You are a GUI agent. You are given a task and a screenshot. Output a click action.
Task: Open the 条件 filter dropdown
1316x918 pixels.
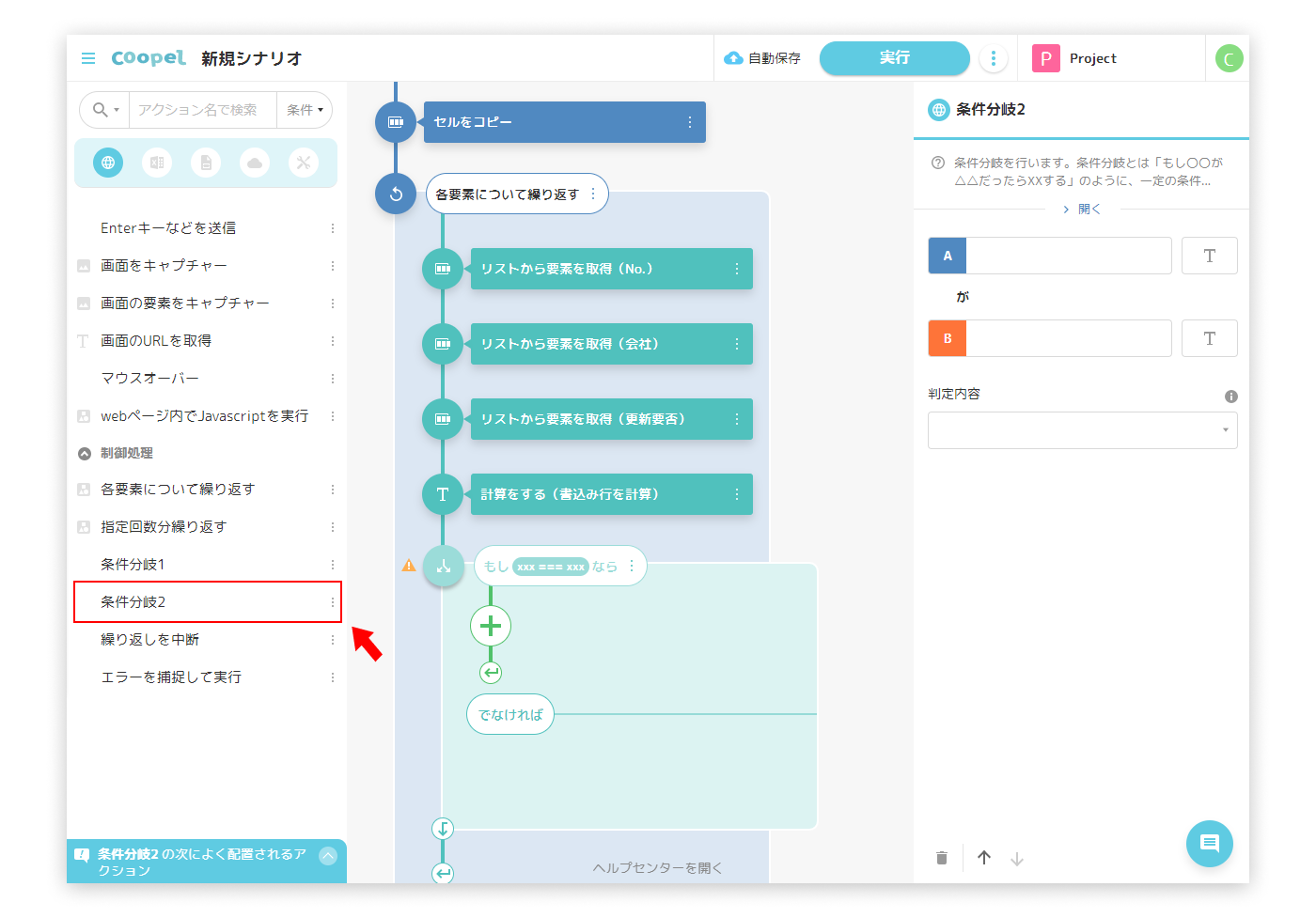(305, 110)
